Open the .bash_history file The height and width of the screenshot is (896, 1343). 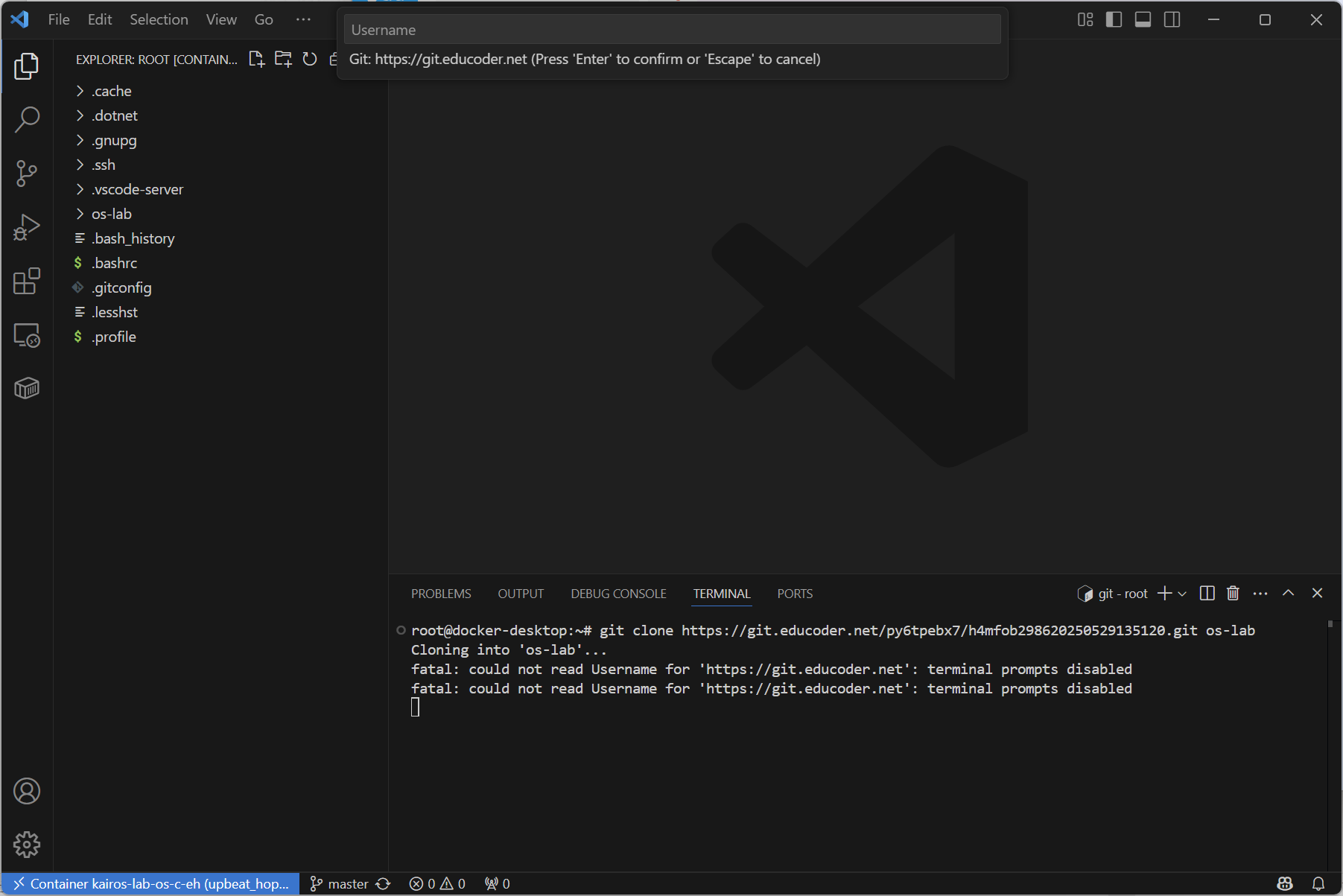pyautogui.click(x=220, y=238)
